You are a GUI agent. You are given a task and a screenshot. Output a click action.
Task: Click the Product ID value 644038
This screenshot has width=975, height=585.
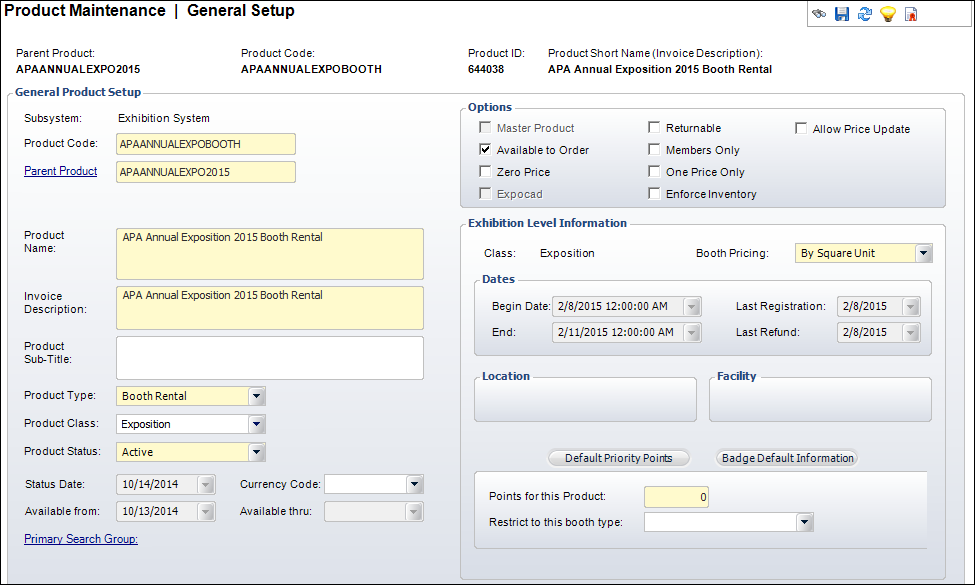coord(486,70)
